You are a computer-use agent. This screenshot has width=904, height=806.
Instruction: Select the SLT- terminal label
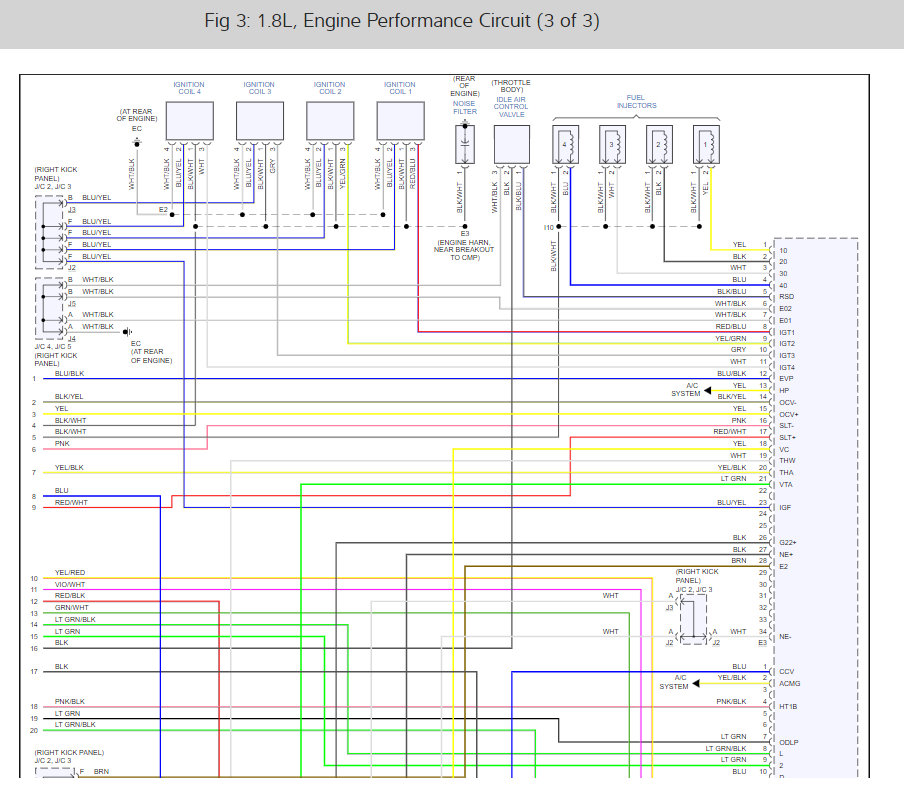point(787,425)
